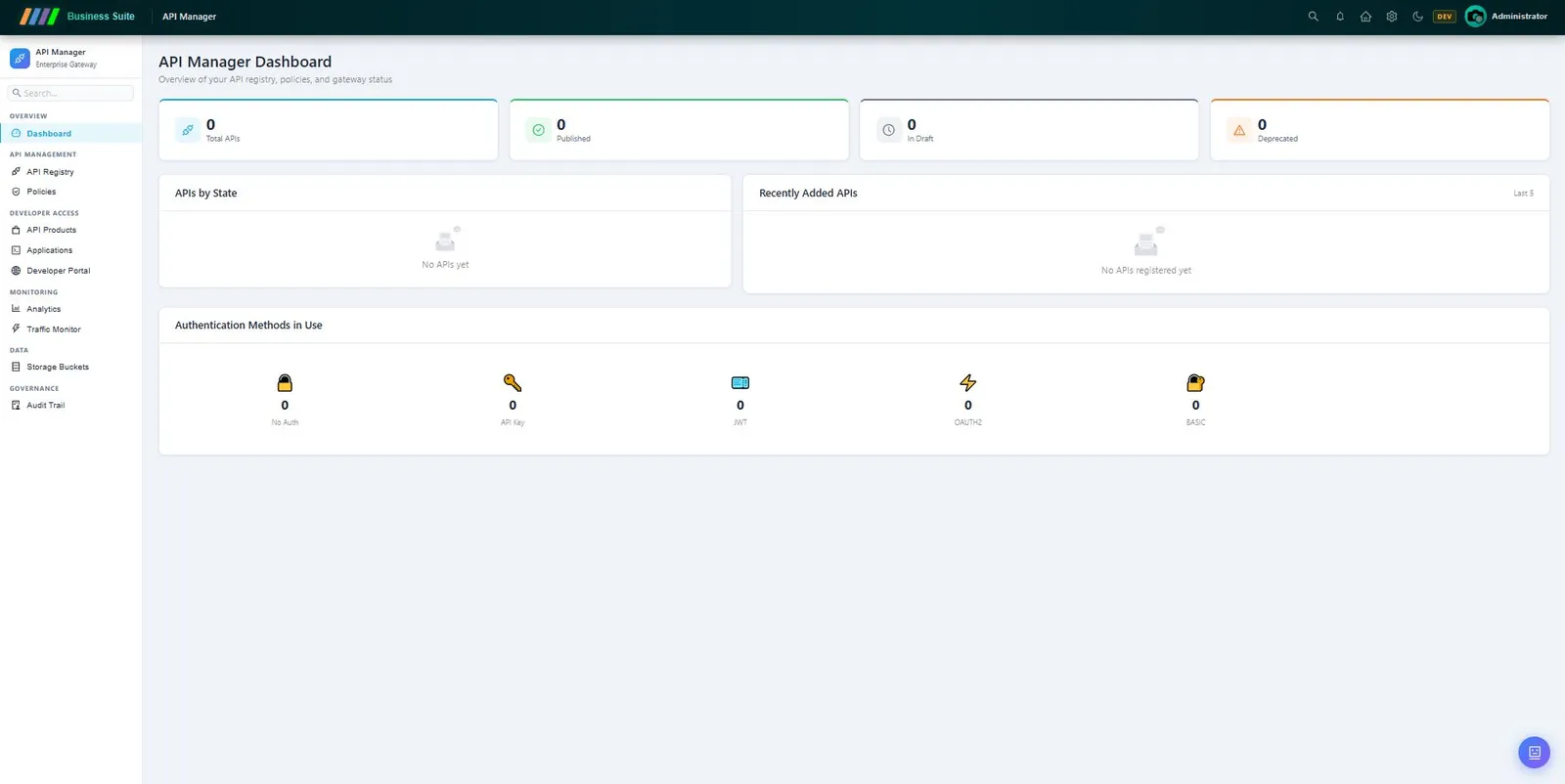Viewport: 1565px width, 784px height.
Task: Open Storage Buckets
Action: tap(70, 368)
